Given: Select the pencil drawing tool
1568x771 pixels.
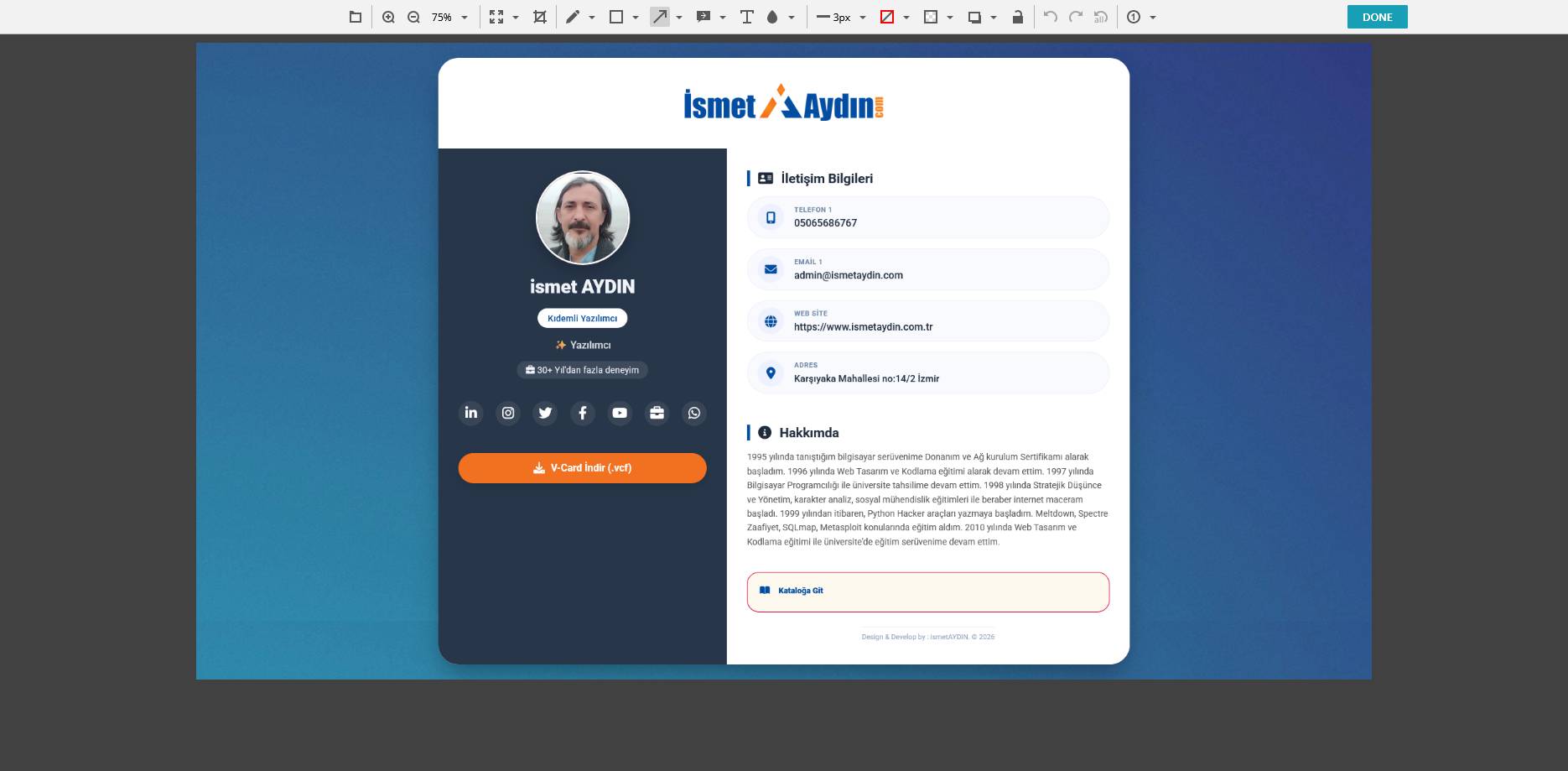Looking at the screenshot, I should click(x=573, y=17).
